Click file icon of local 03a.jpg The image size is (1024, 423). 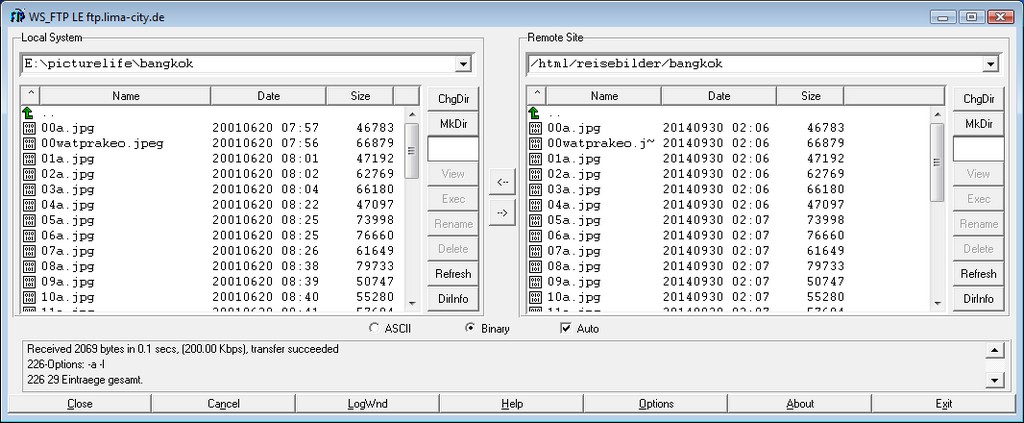coord(29,189)
